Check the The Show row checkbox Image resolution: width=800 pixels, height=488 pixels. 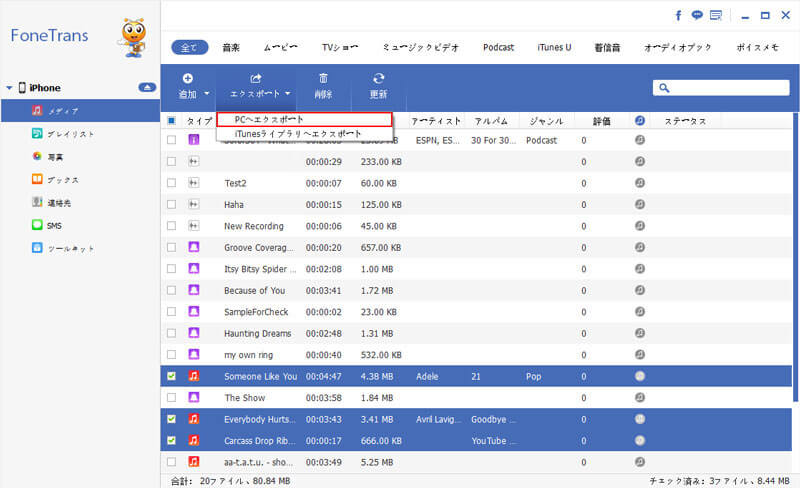click(171, 397)
